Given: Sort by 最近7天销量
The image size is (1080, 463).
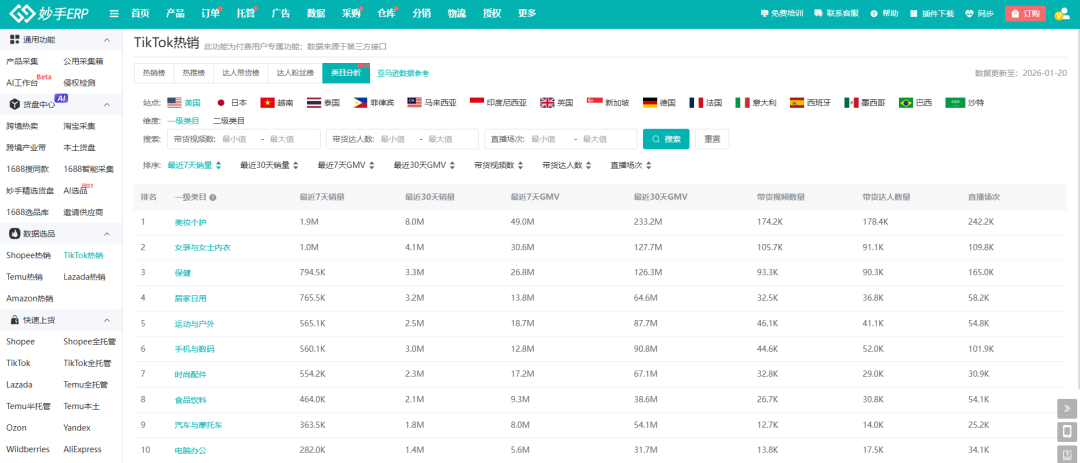Looking at the screenshot, I should click(194, 165).
